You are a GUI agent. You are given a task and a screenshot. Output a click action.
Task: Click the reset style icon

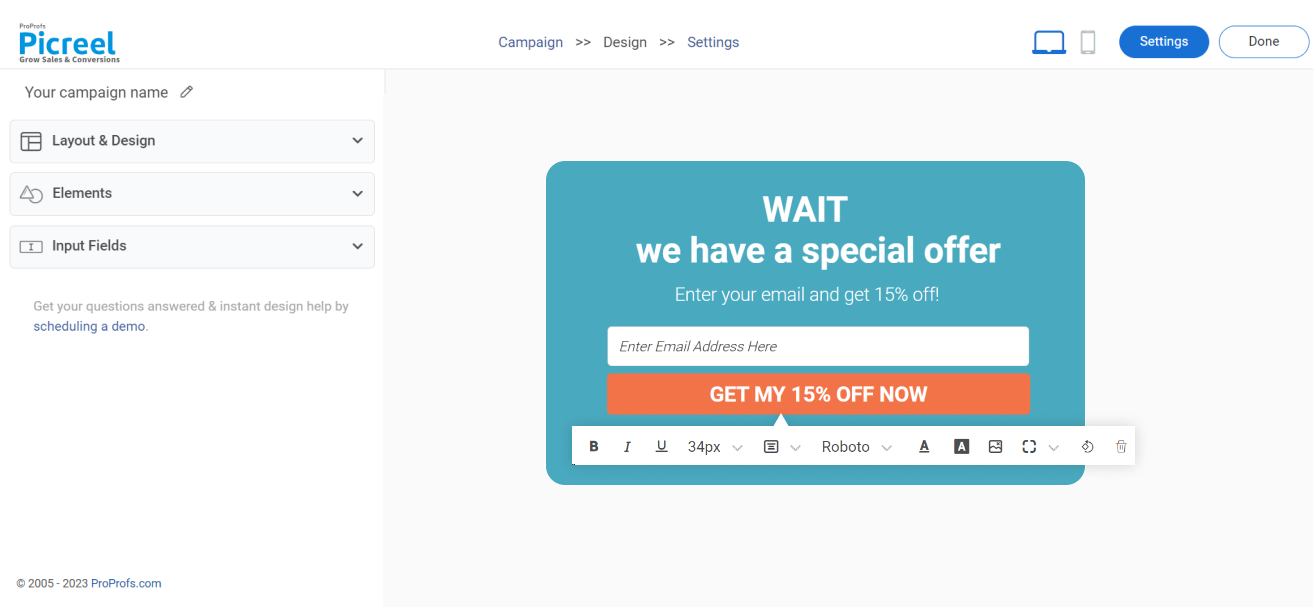click(1087, 447)
